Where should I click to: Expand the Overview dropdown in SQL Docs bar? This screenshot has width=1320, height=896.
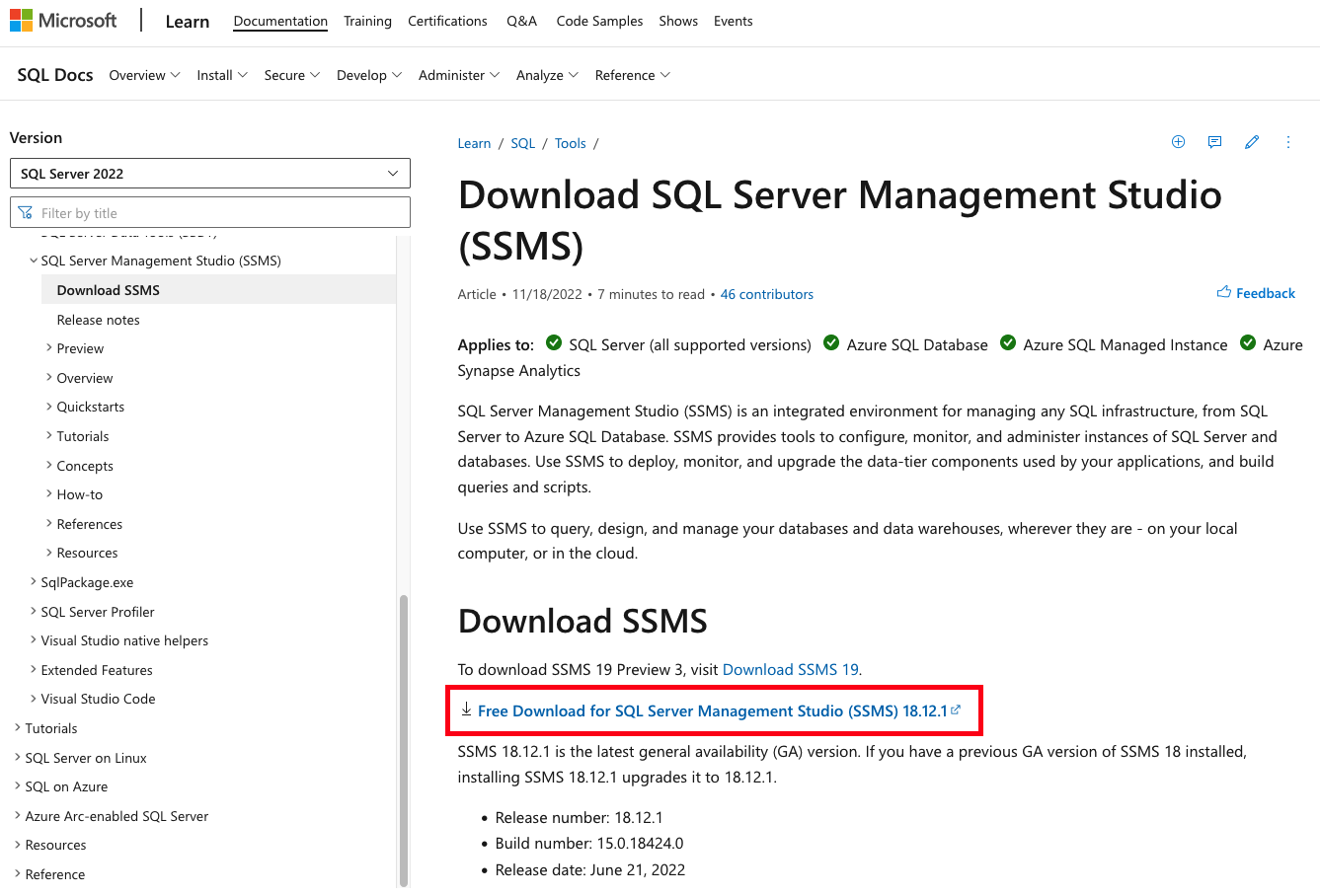144,75
